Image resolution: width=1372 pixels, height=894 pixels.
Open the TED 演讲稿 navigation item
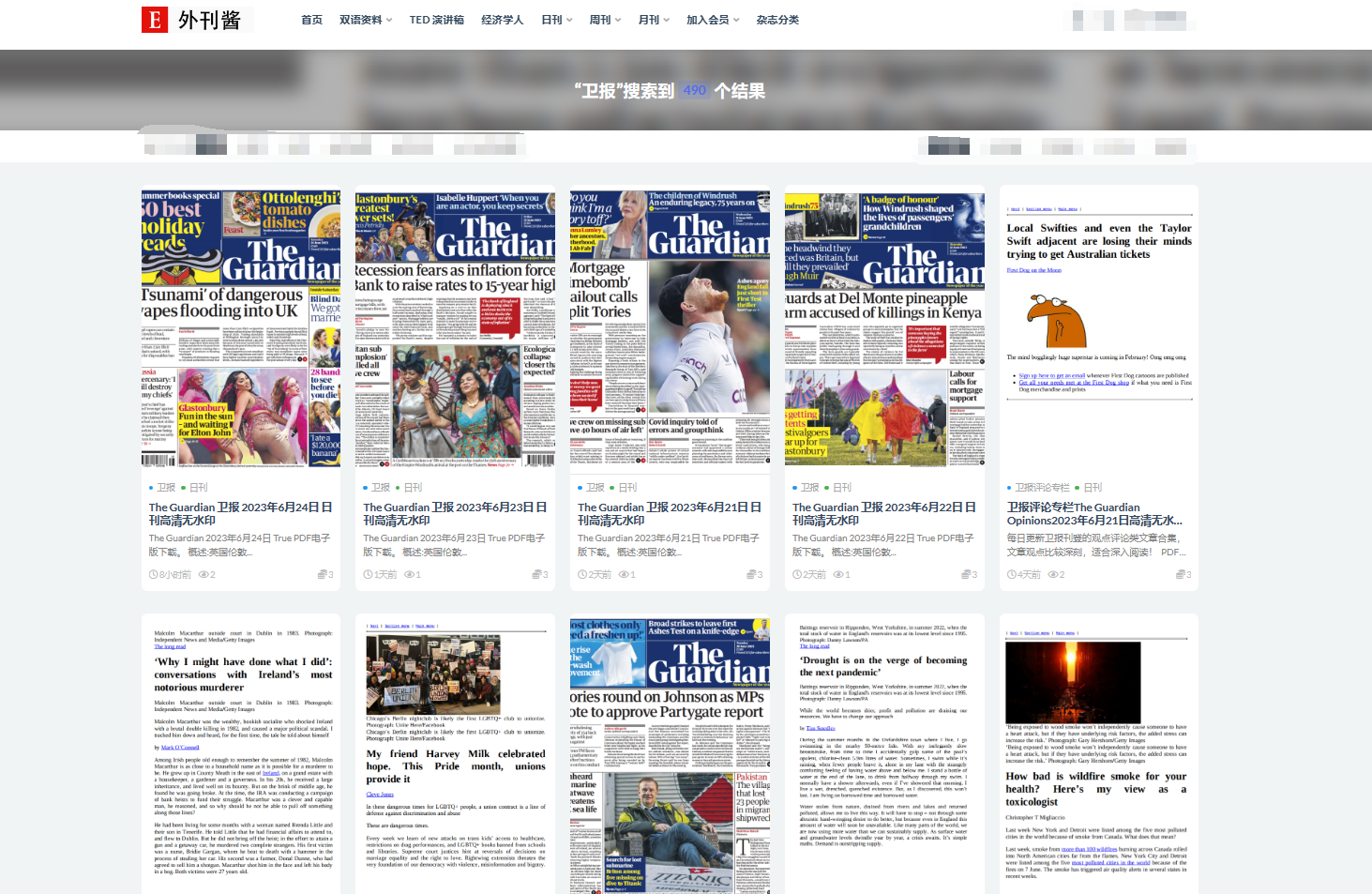tap(437, 20)
